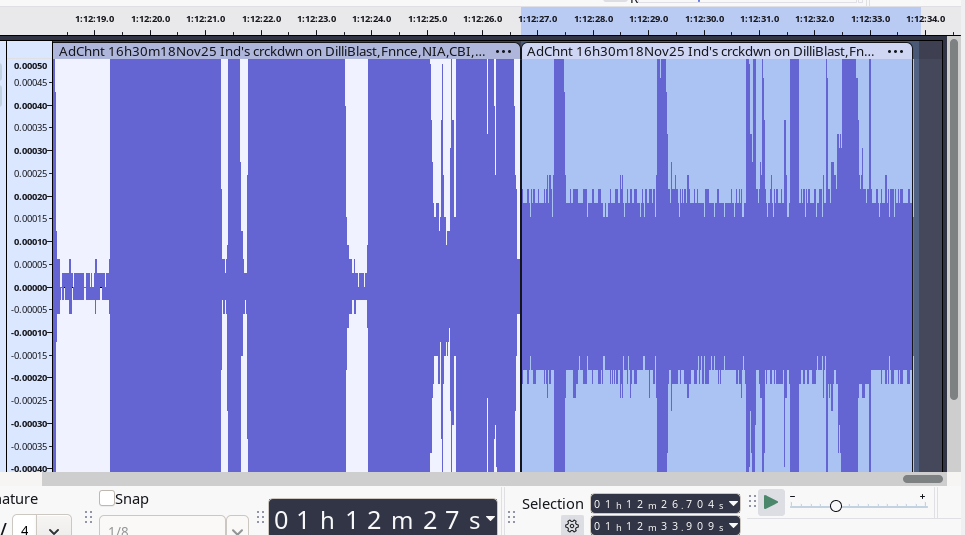Open selection end time format dropdown
This screenshot has width=965, height=535.
point(733,526)
